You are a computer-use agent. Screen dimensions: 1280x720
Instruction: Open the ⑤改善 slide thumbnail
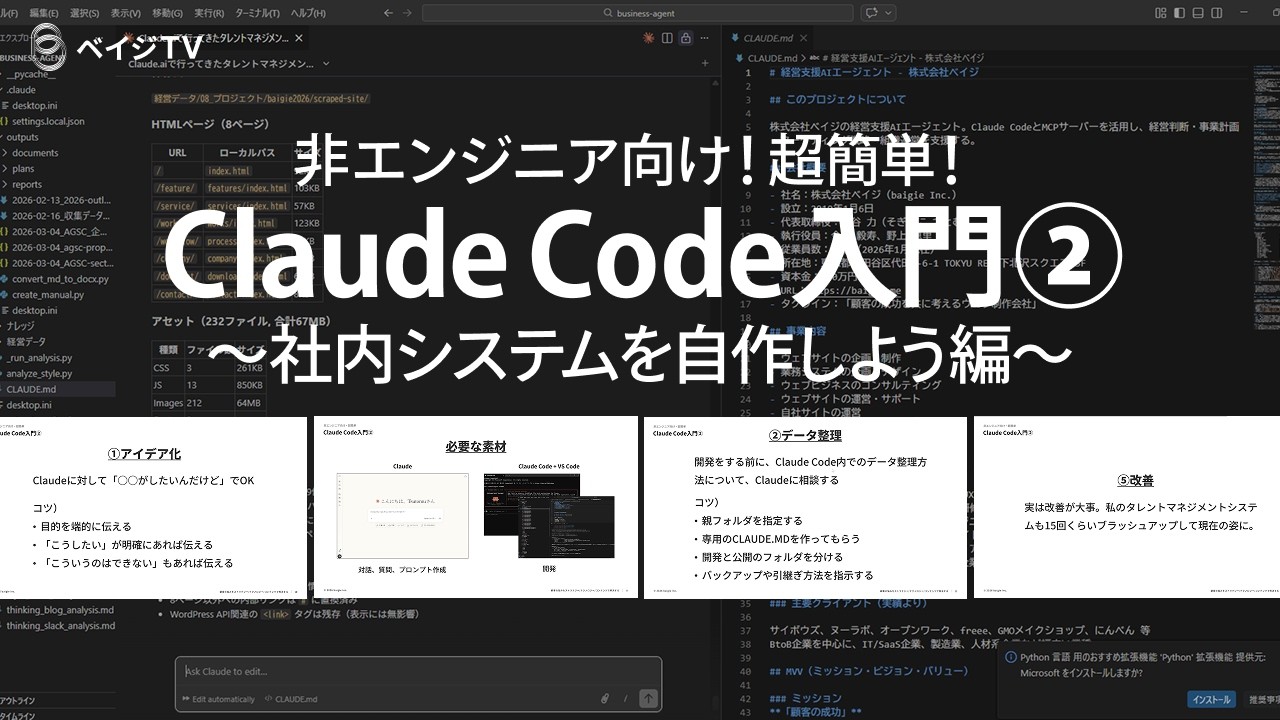click(1127, 507)
